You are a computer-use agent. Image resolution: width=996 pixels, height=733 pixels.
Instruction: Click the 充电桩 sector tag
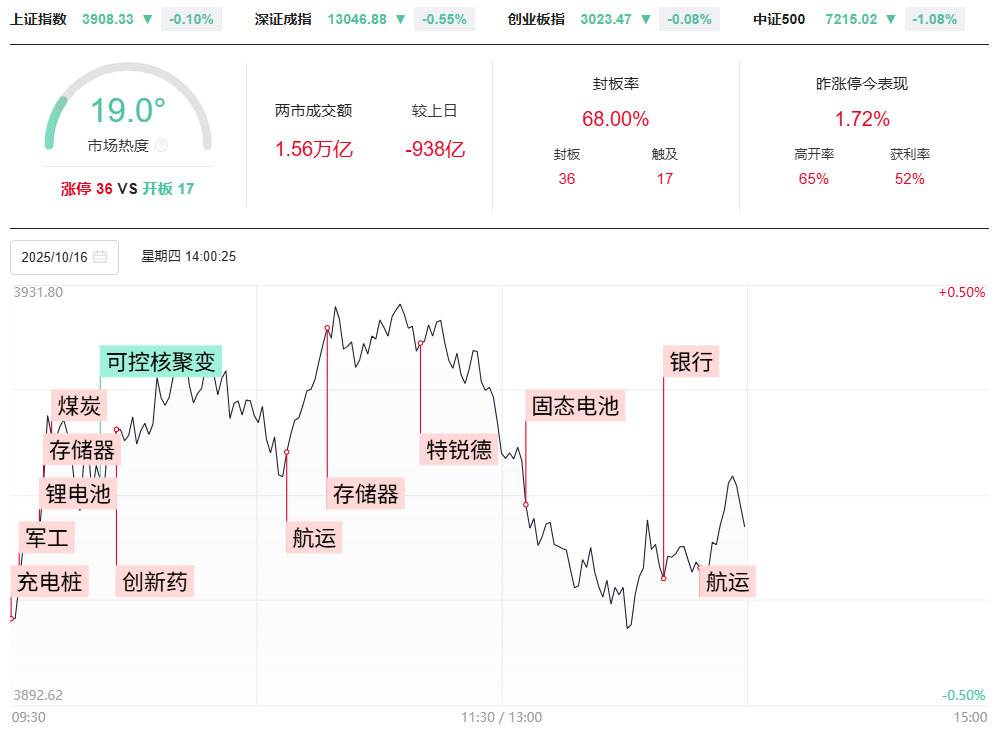[x=50, y=581]
